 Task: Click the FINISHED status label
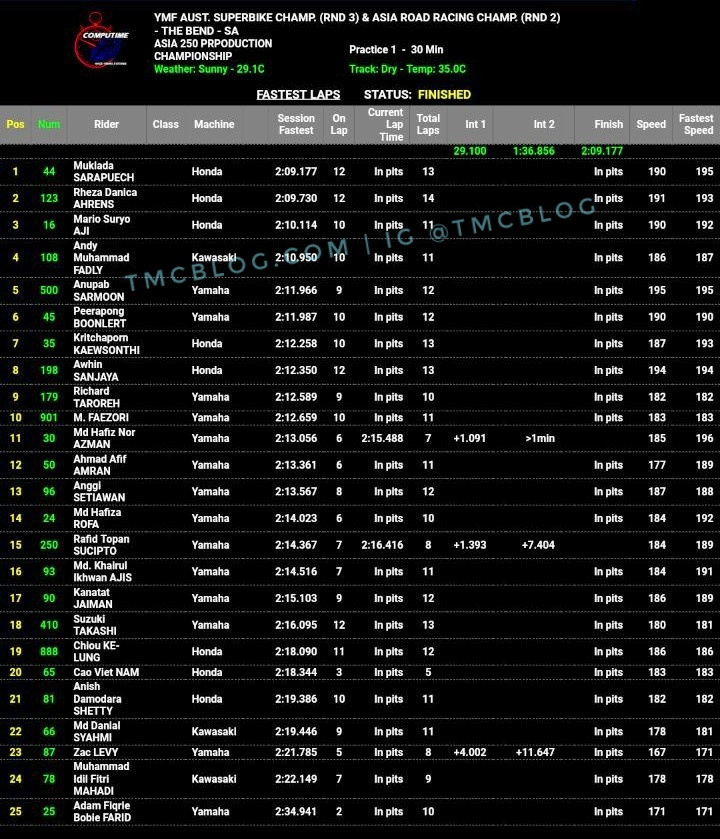pyautogui.click(x=444, y=95)
